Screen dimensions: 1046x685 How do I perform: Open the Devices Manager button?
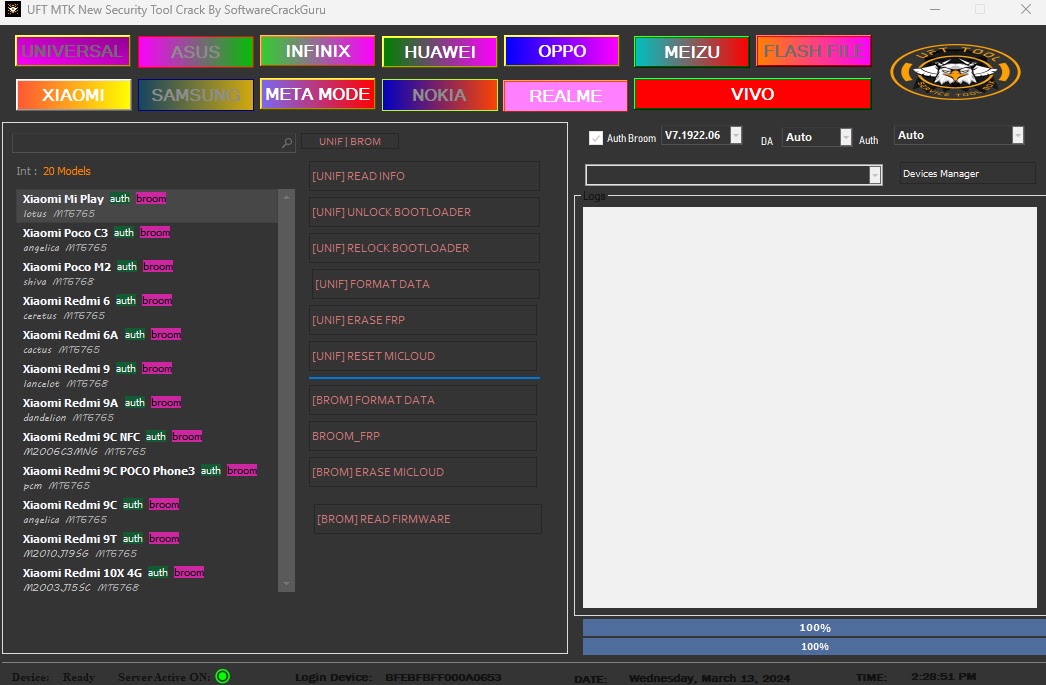pos(967,173)
